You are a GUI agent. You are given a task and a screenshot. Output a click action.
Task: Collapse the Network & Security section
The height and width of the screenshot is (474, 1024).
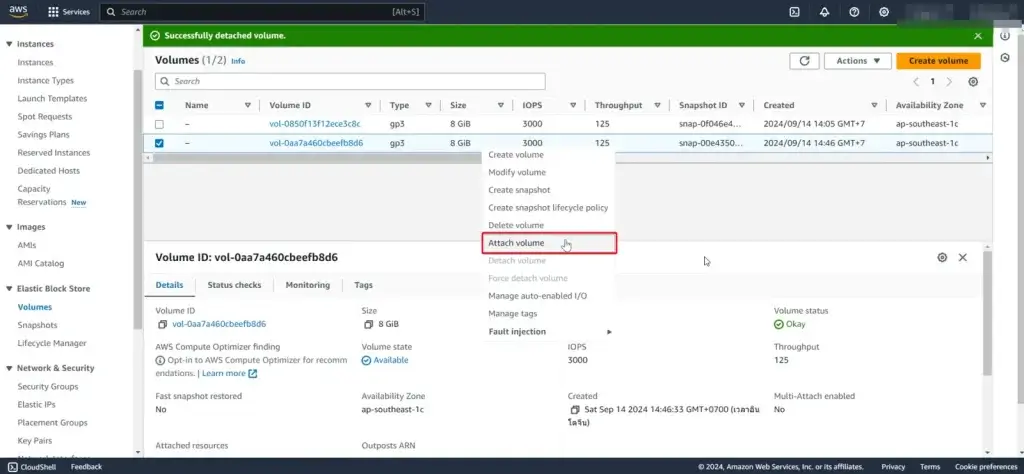9,368
